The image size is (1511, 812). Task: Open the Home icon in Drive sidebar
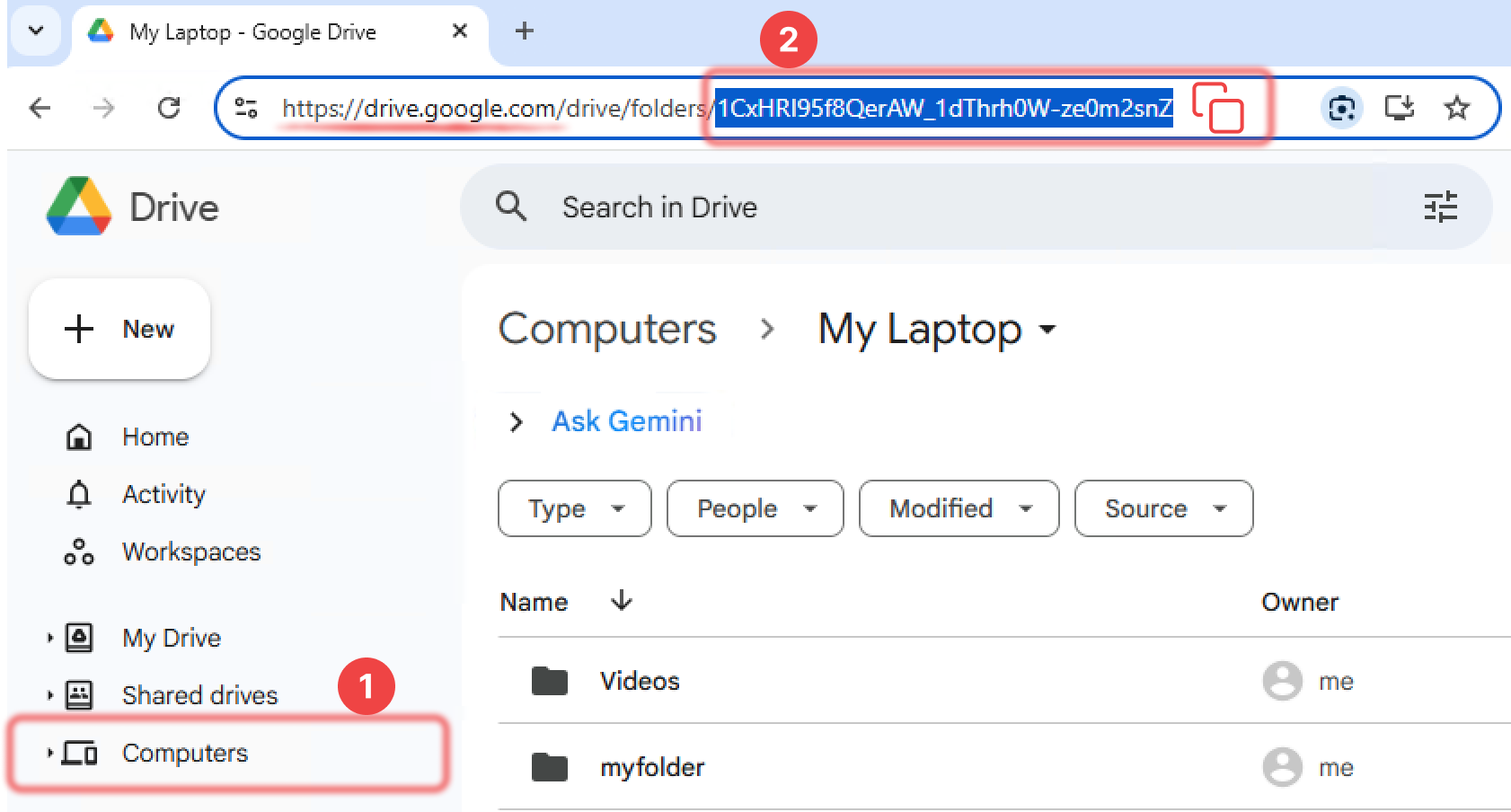[x=78, y=436]
